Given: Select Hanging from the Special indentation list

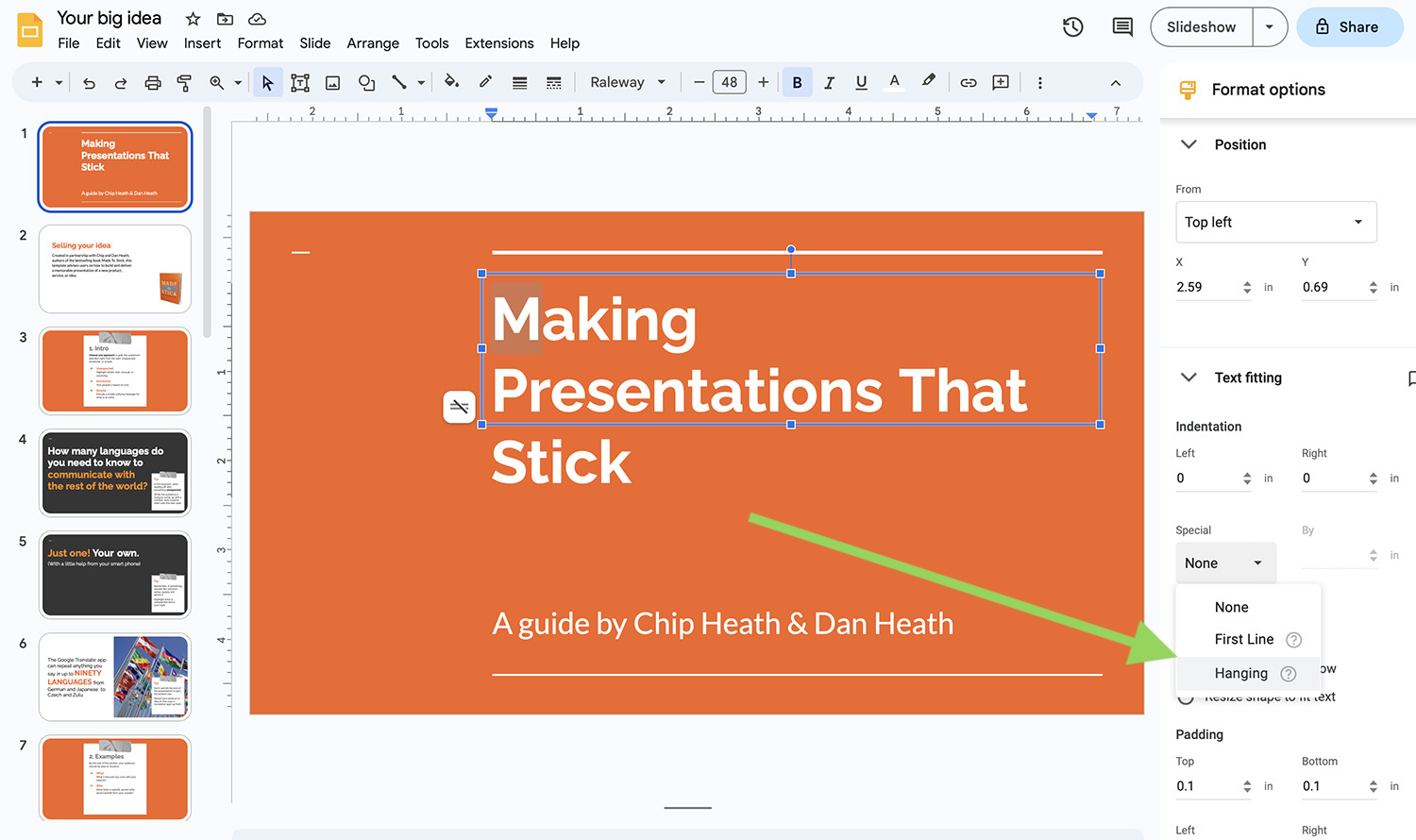Looking at the screenshot, I should [1240, 673].
